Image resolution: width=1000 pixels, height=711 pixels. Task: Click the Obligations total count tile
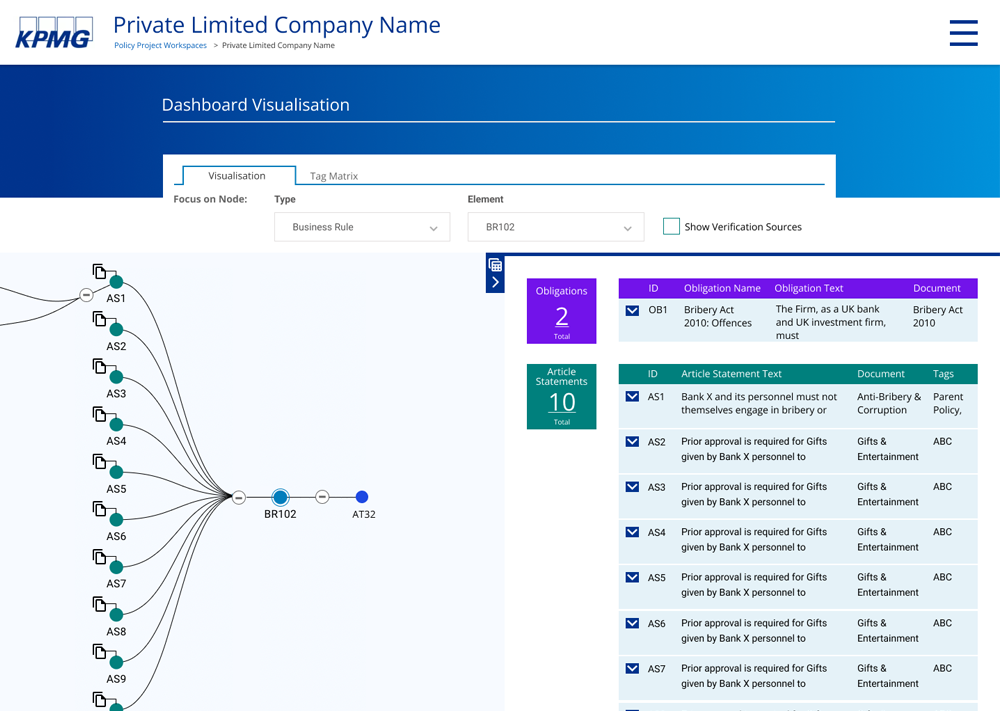tap(562, 311)
